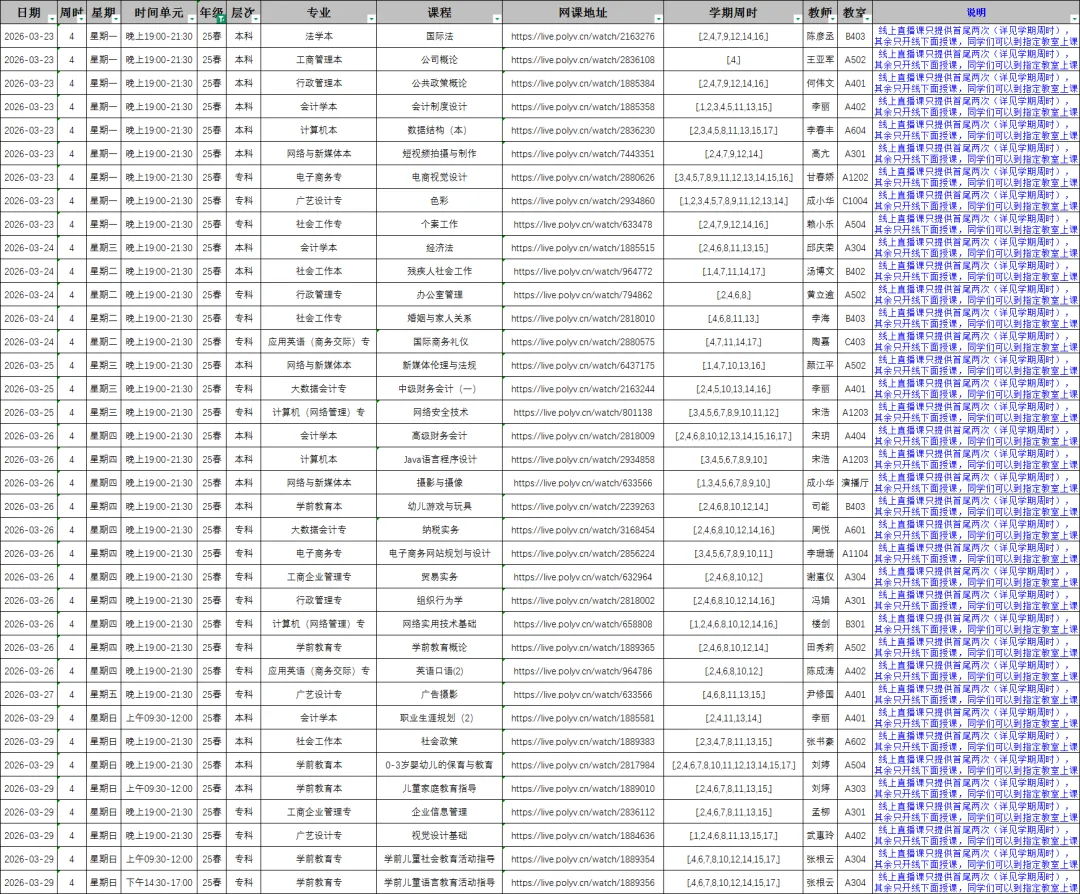The height and width of the screenshot is (894, 1080).
Task: Open the 说明 link in the 纳税实务 row
Action: point(976,530)
